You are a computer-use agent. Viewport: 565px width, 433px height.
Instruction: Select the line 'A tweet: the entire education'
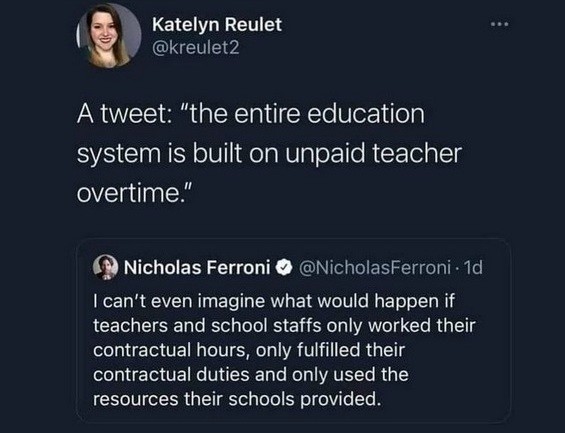pos(251,114)
